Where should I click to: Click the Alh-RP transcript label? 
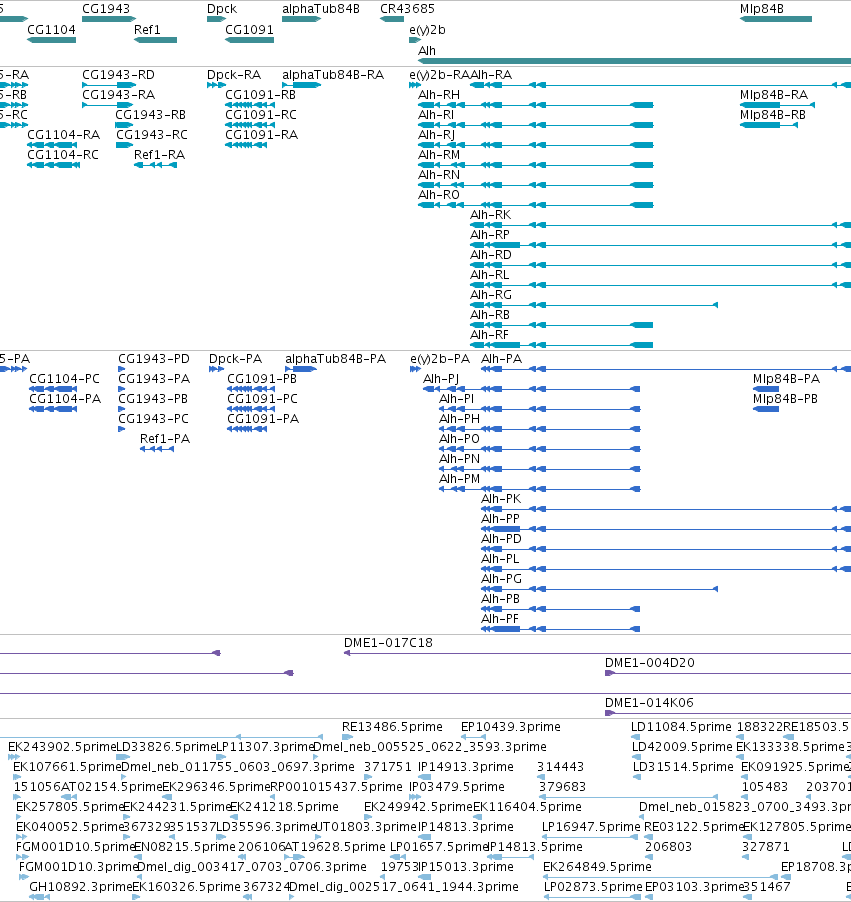click(x=490, y=235)
